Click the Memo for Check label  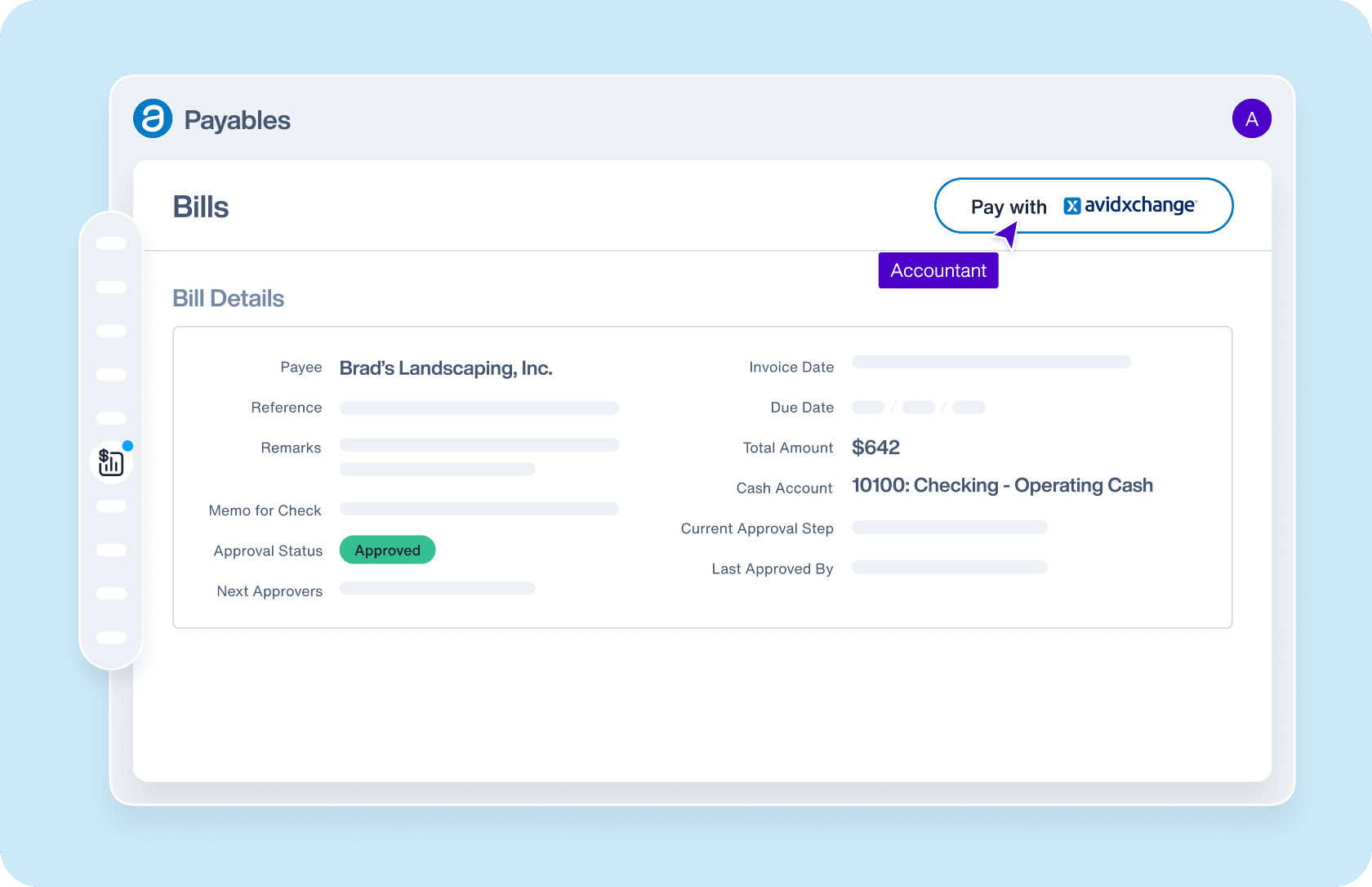265,510
